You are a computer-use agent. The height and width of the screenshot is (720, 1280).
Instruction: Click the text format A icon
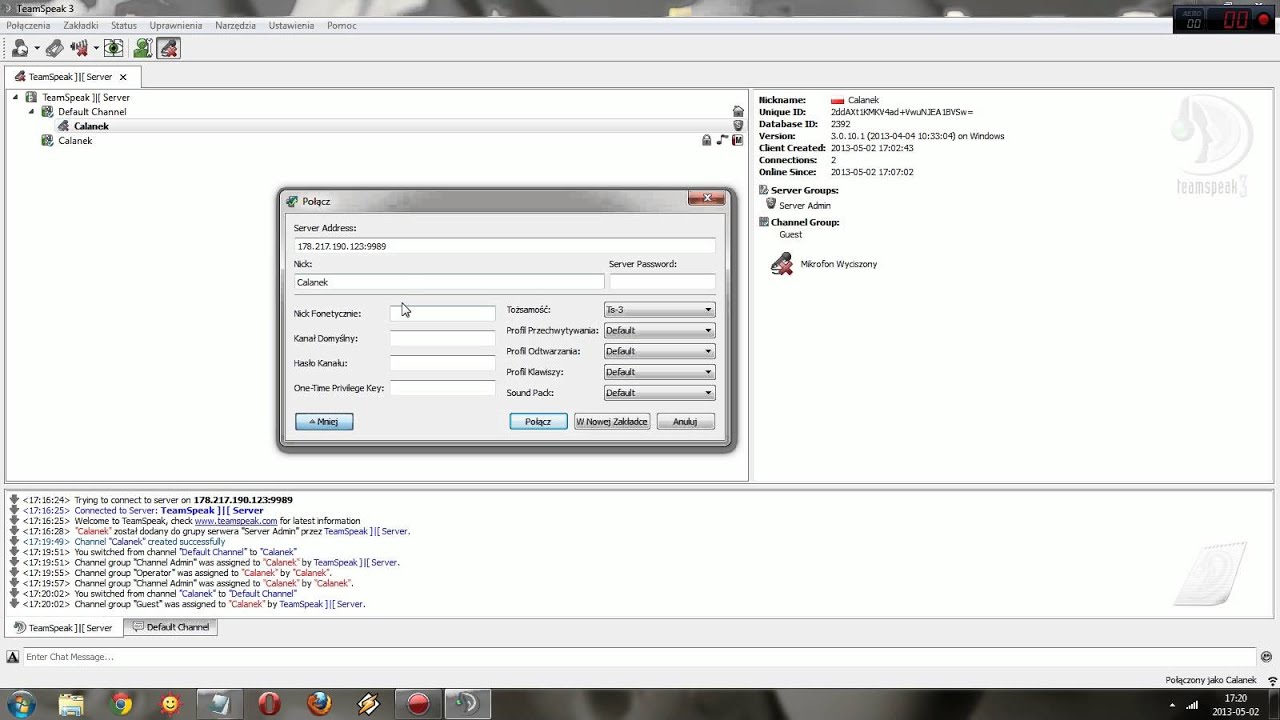[13, 657]
